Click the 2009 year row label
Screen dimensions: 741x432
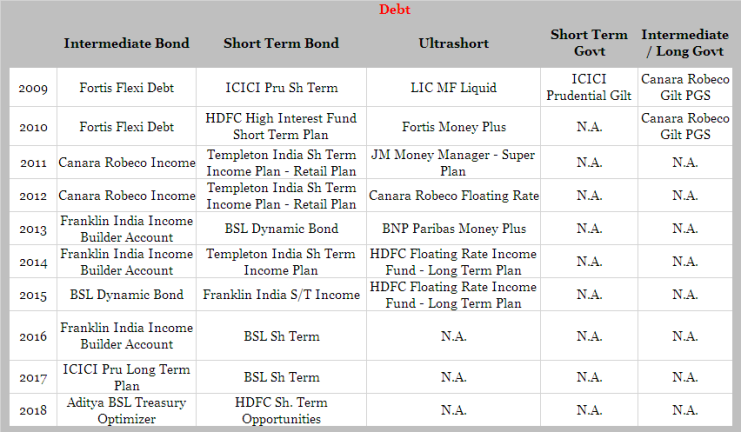[33, 88]
